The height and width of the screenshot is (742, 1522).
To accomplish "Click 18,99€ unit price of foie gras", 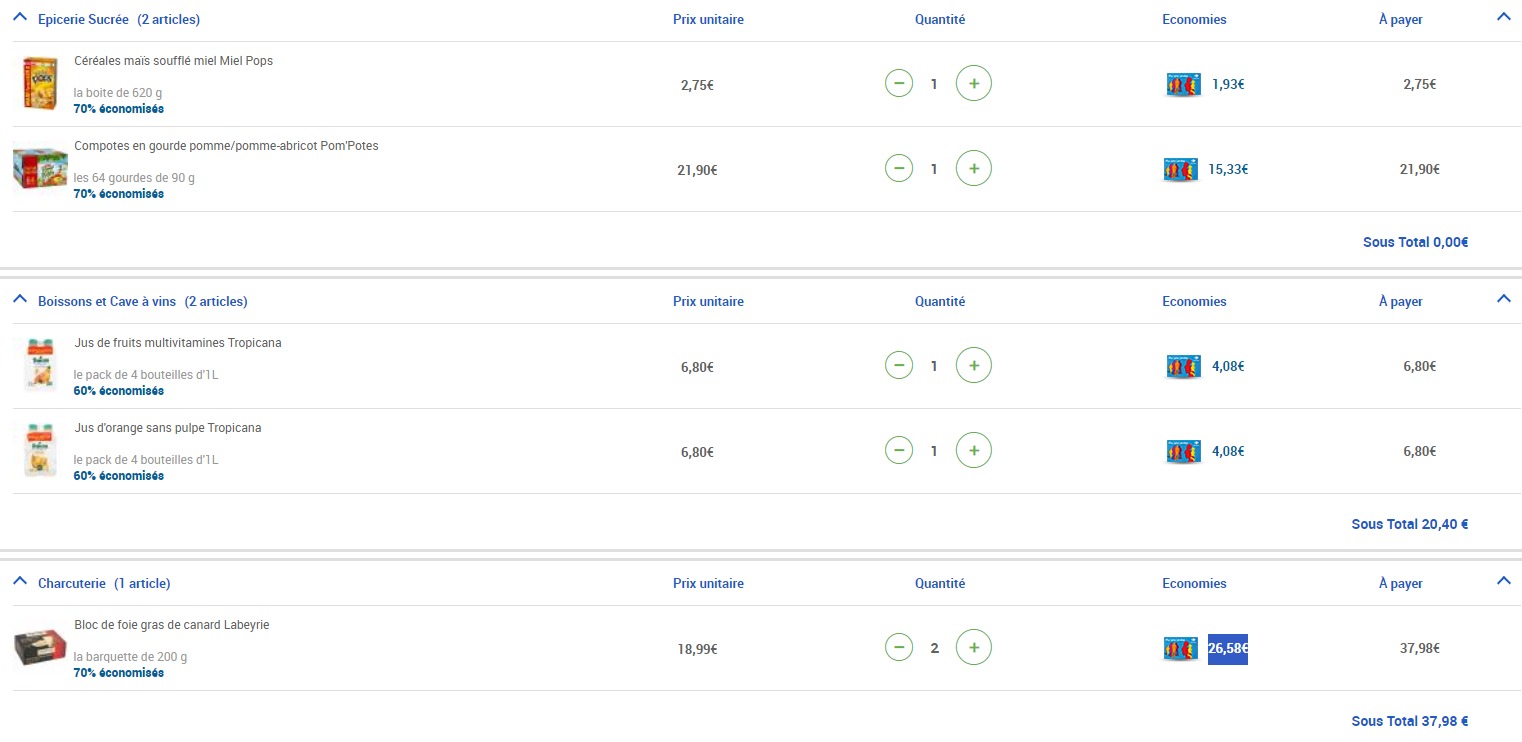I will tap(697, 649).
